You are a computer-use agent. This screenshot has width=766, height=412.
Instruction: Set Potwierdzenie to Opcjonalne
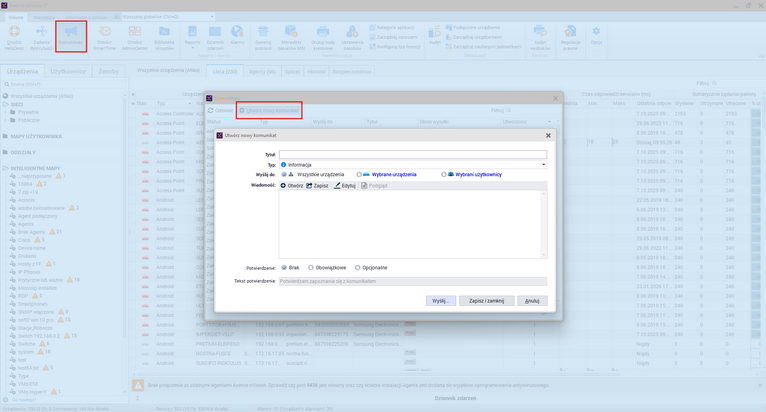tap(358, 268)
